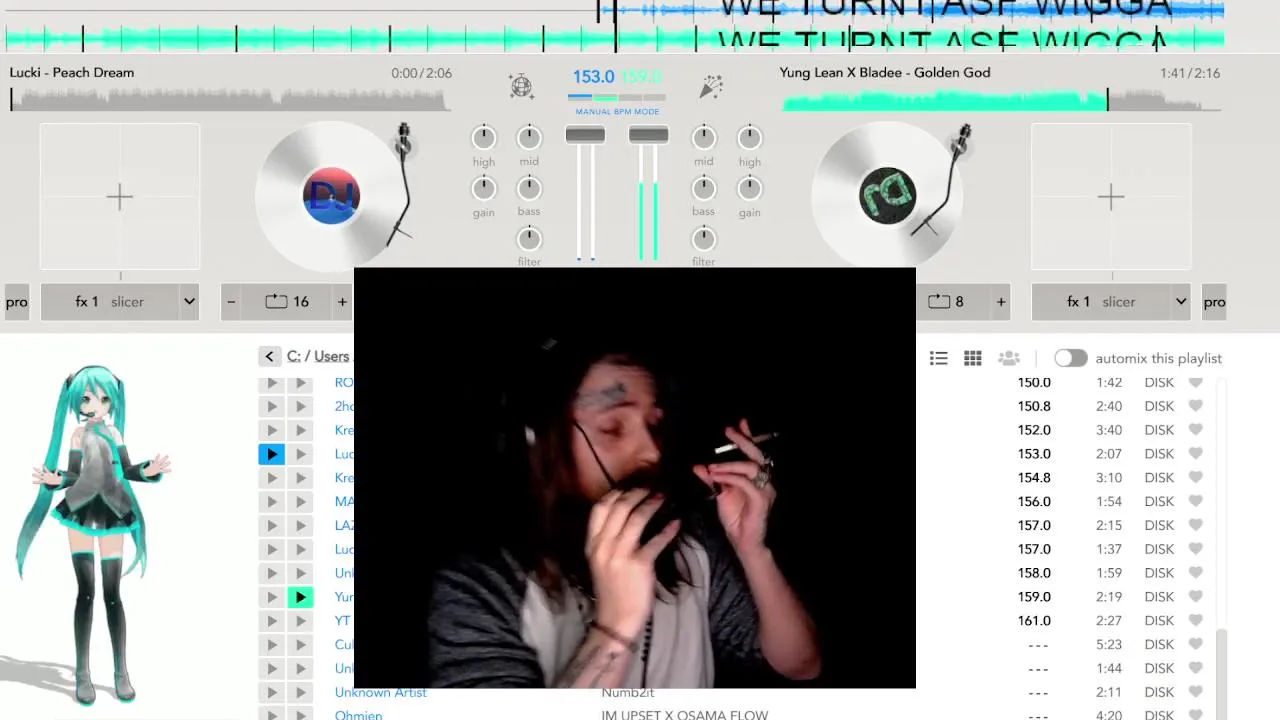Click the right deck gain knob
The image size is (1280, 720).
tap(750, 188)
